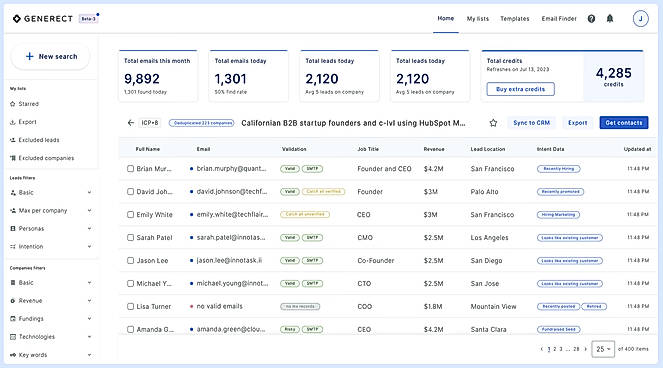Open the 25 items per page dropdown

click(x=603, y=349)
